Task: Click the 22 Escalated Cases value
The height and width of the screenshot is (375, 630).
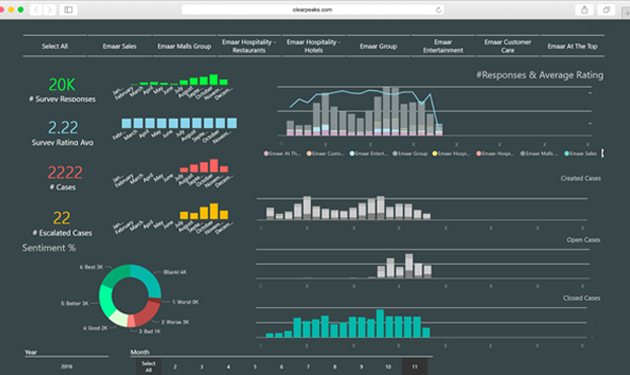Action: tap(61, 218)
